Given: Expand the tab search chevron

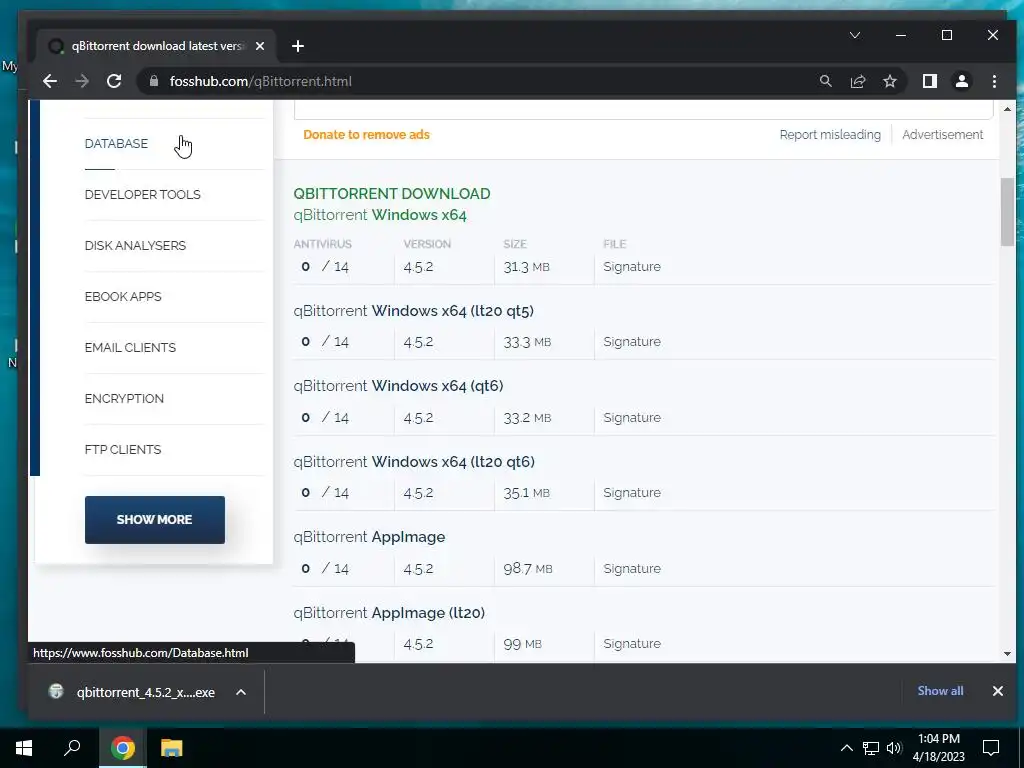Looking at the screenshot, I should 855,35.
